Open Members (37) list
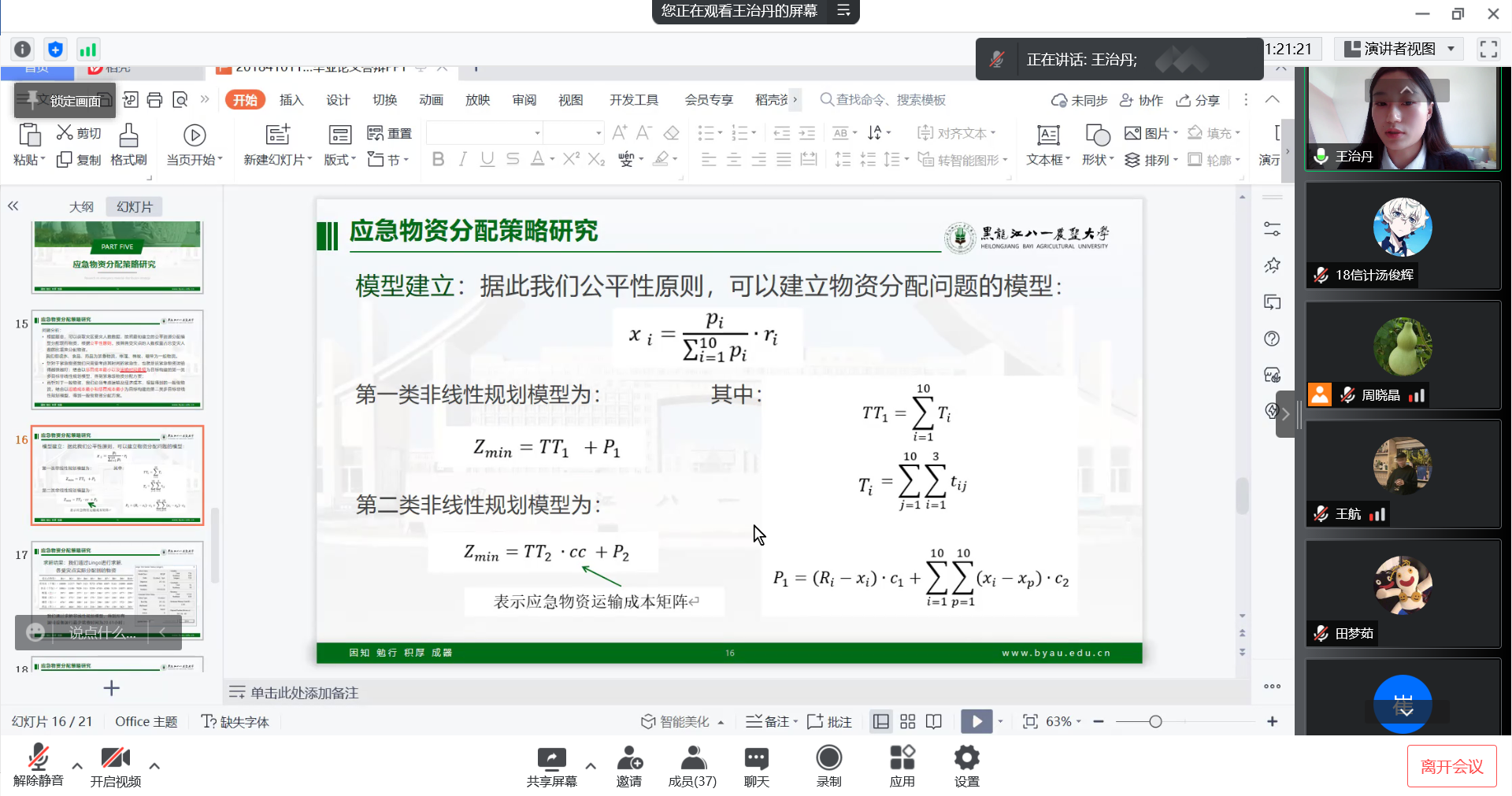This screenshot has height=796, width=1512. tap(692, 759)
